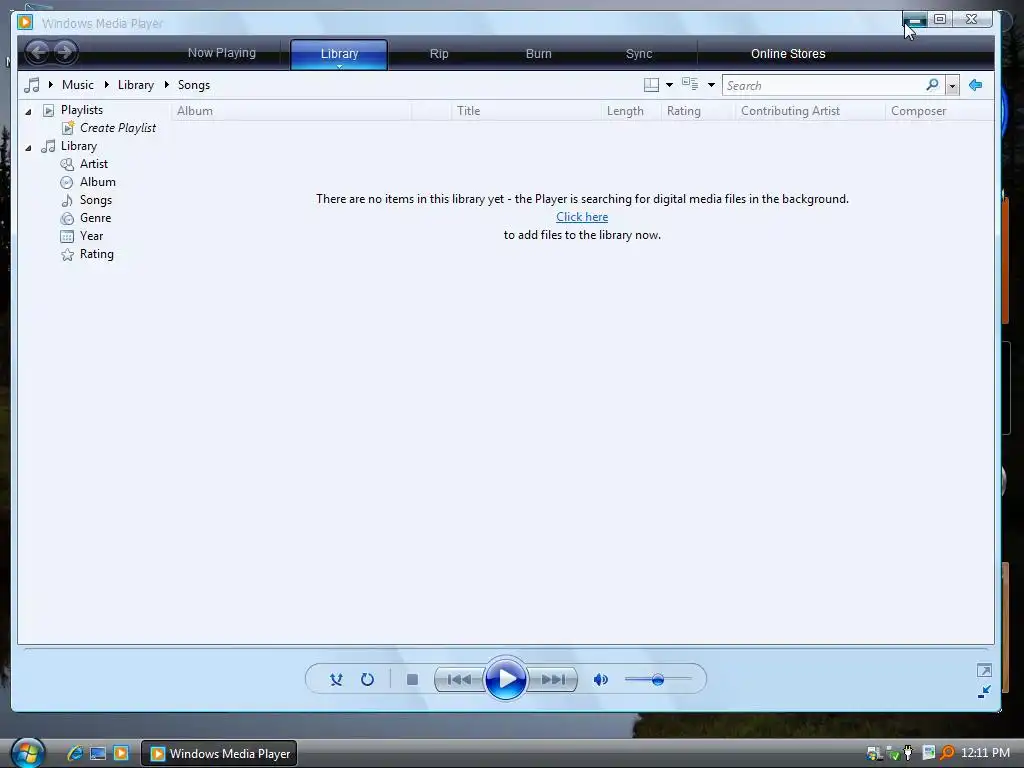Open the search options dropdown arrow
Viewport: 1024px width, 768px height.
coord(952,86)
